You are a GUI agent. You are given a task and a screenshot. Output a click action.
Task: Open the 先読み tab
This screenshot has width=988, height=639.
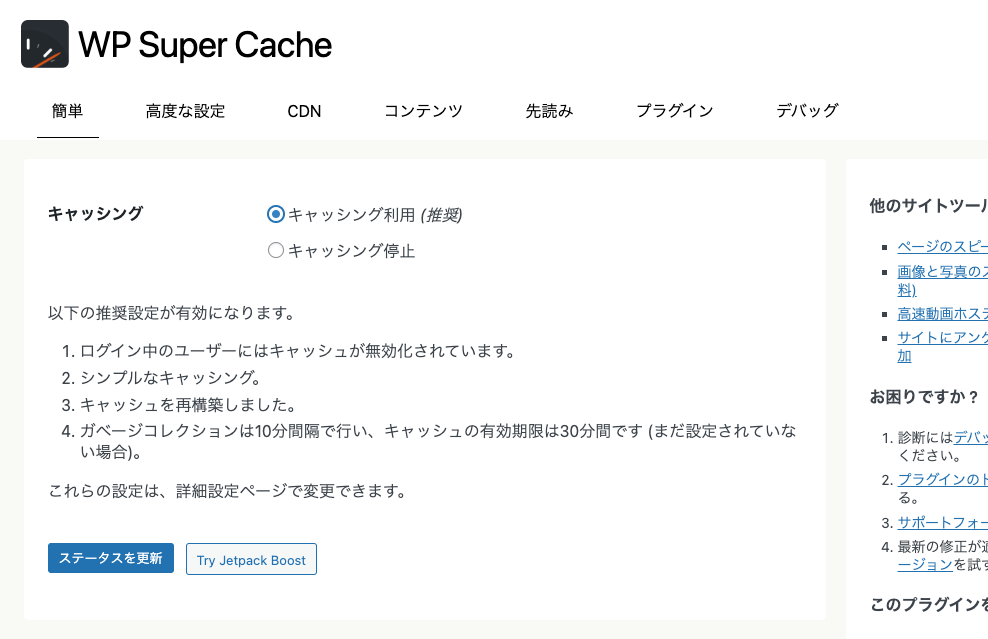point(549,111)
